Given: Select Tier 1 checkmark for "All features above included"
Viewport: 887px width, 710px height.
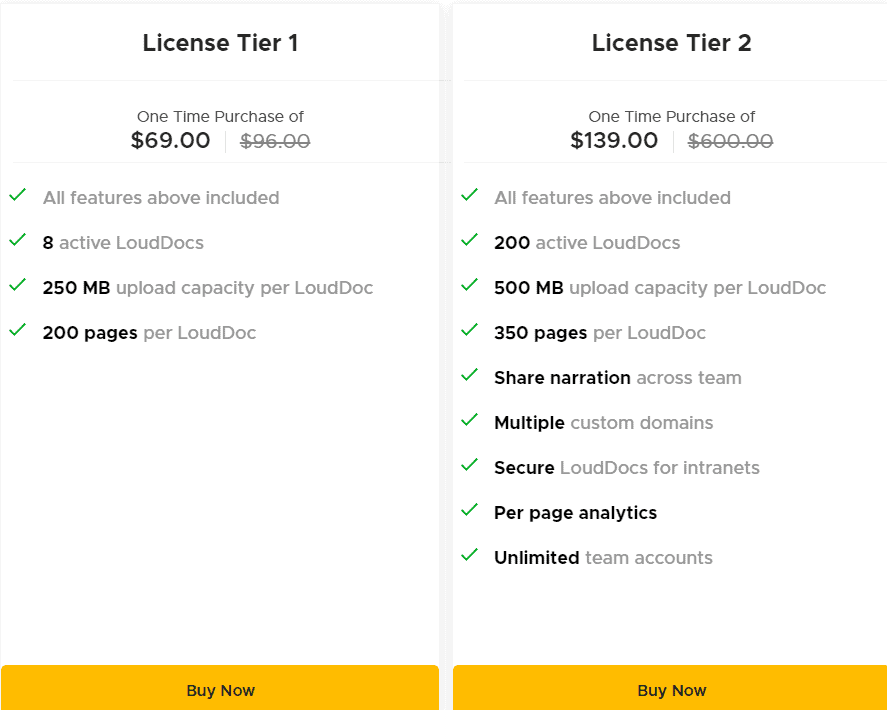Looking at the screenshot, I should click(x=17, y=197).
